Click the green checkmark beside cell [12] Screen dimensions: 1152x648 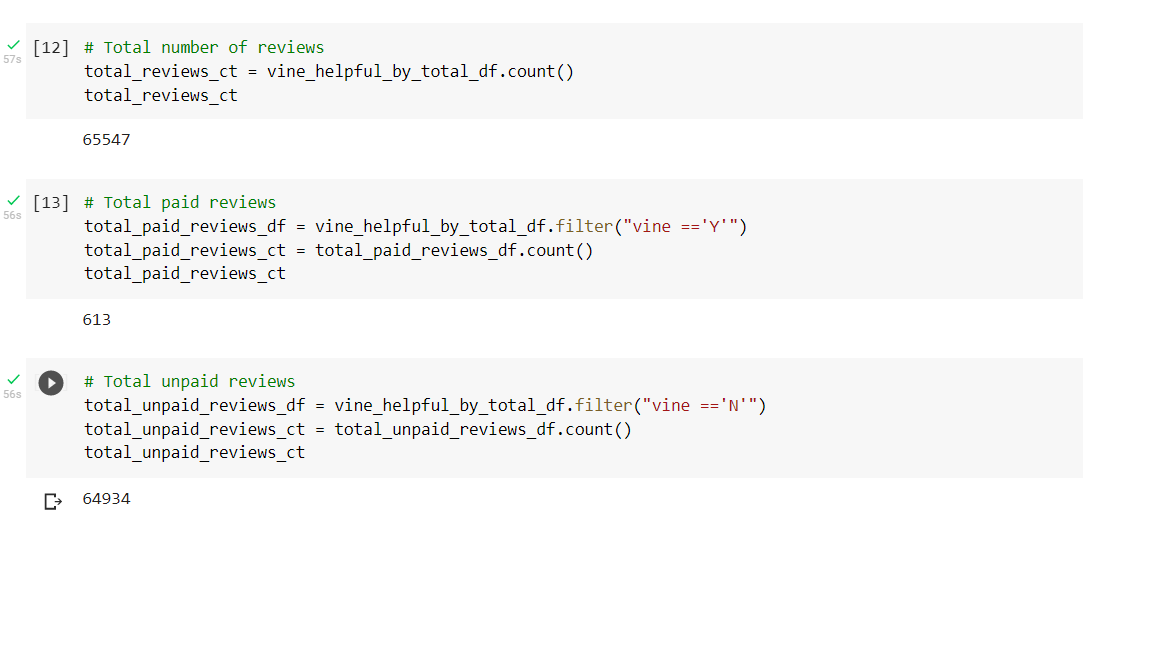click(13, 44)
